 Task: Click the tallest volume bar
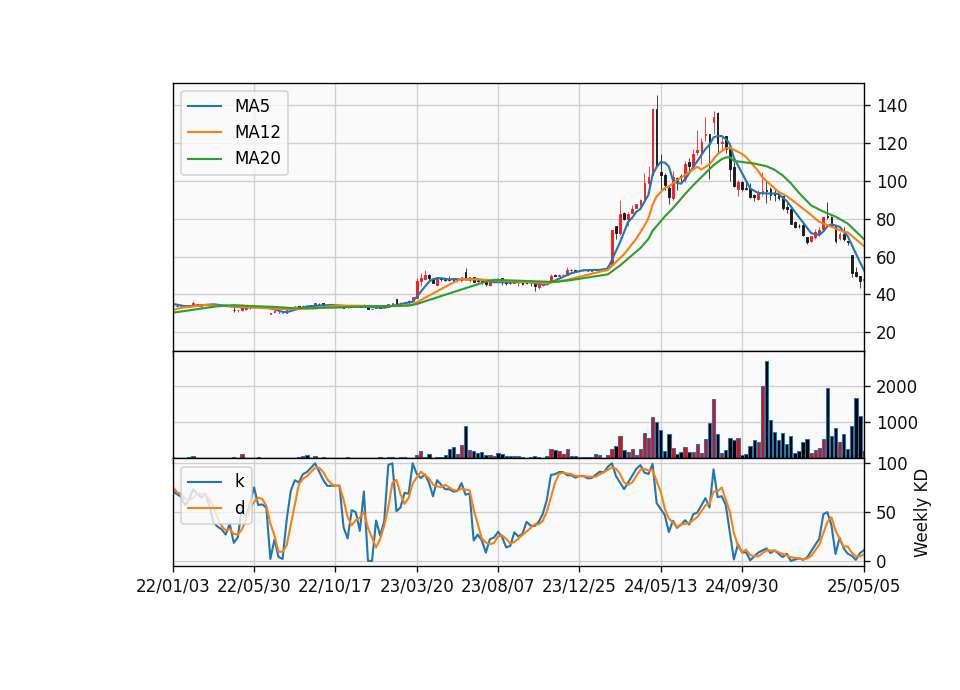(x=767, y=410)
